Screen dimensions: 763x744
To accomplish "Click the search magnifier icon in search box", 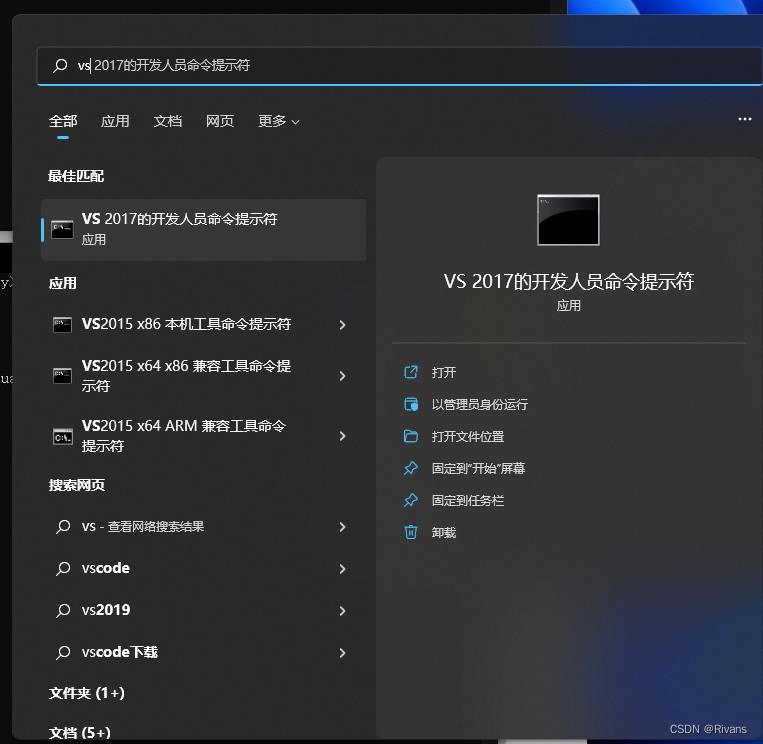I will pyautogui.click(x=60, y=65).
